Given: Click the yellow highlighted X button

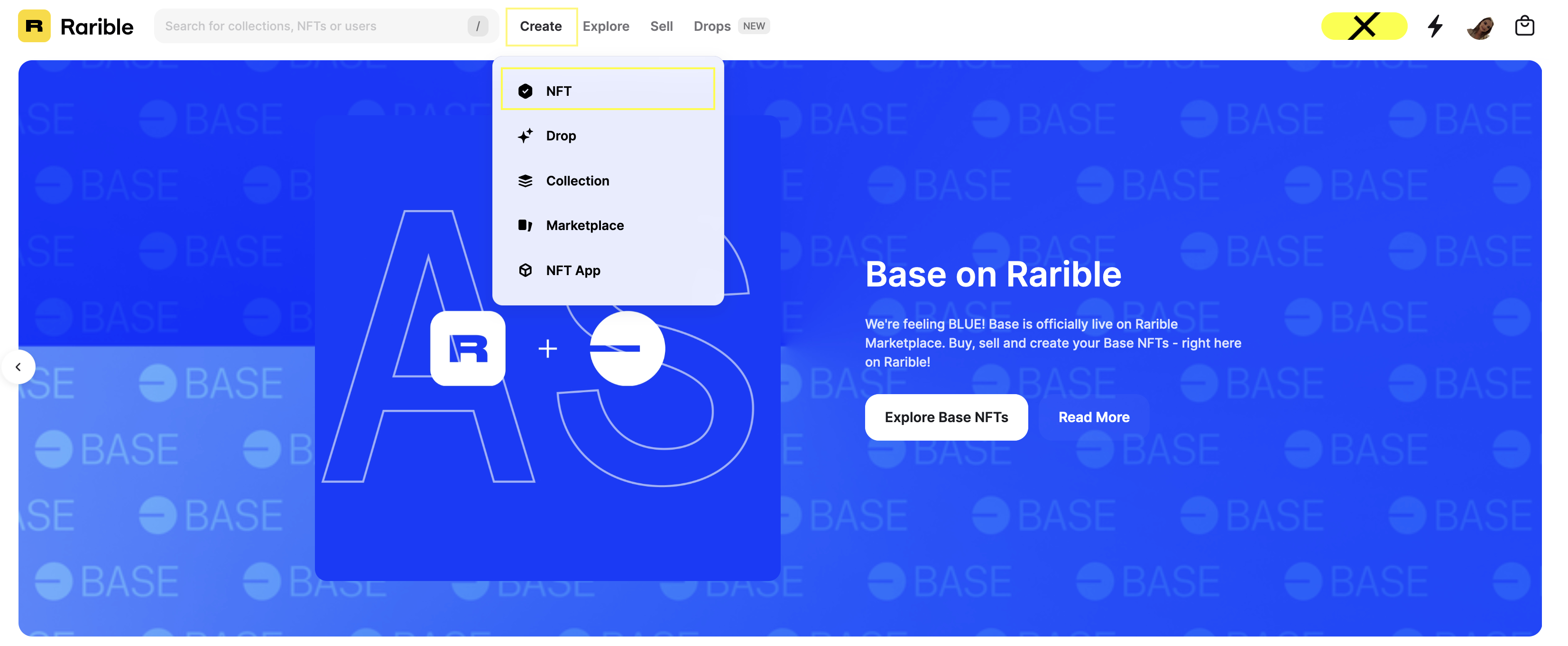Looking at the screenshot, I should [x=1364, y=26].
